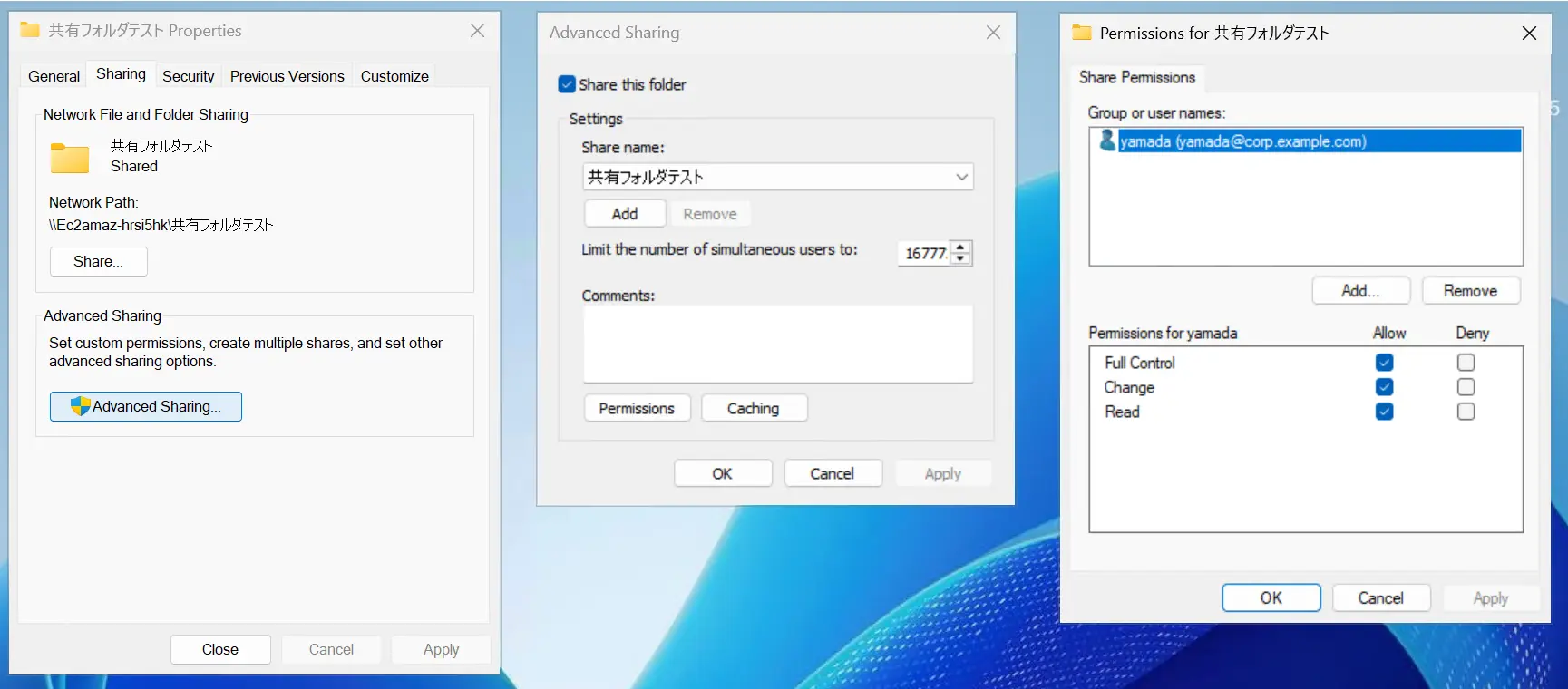Click the folder icon in Properties title bar

coord(30,30)
